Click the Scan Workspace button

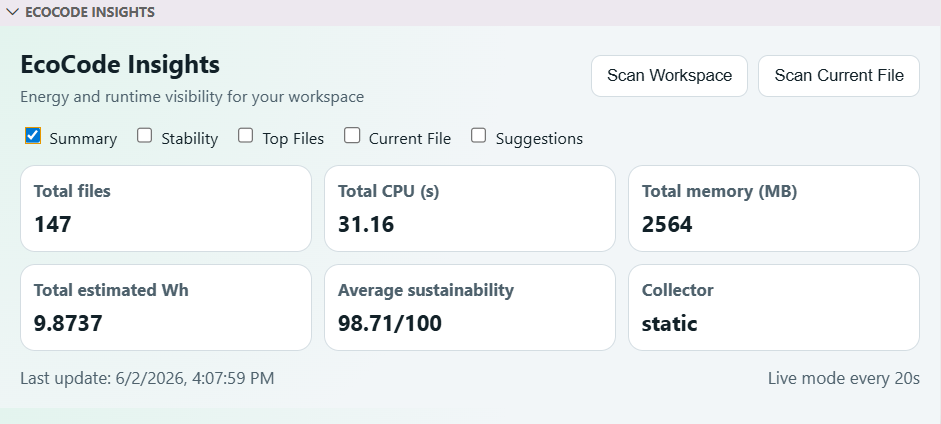coord(669,76)
